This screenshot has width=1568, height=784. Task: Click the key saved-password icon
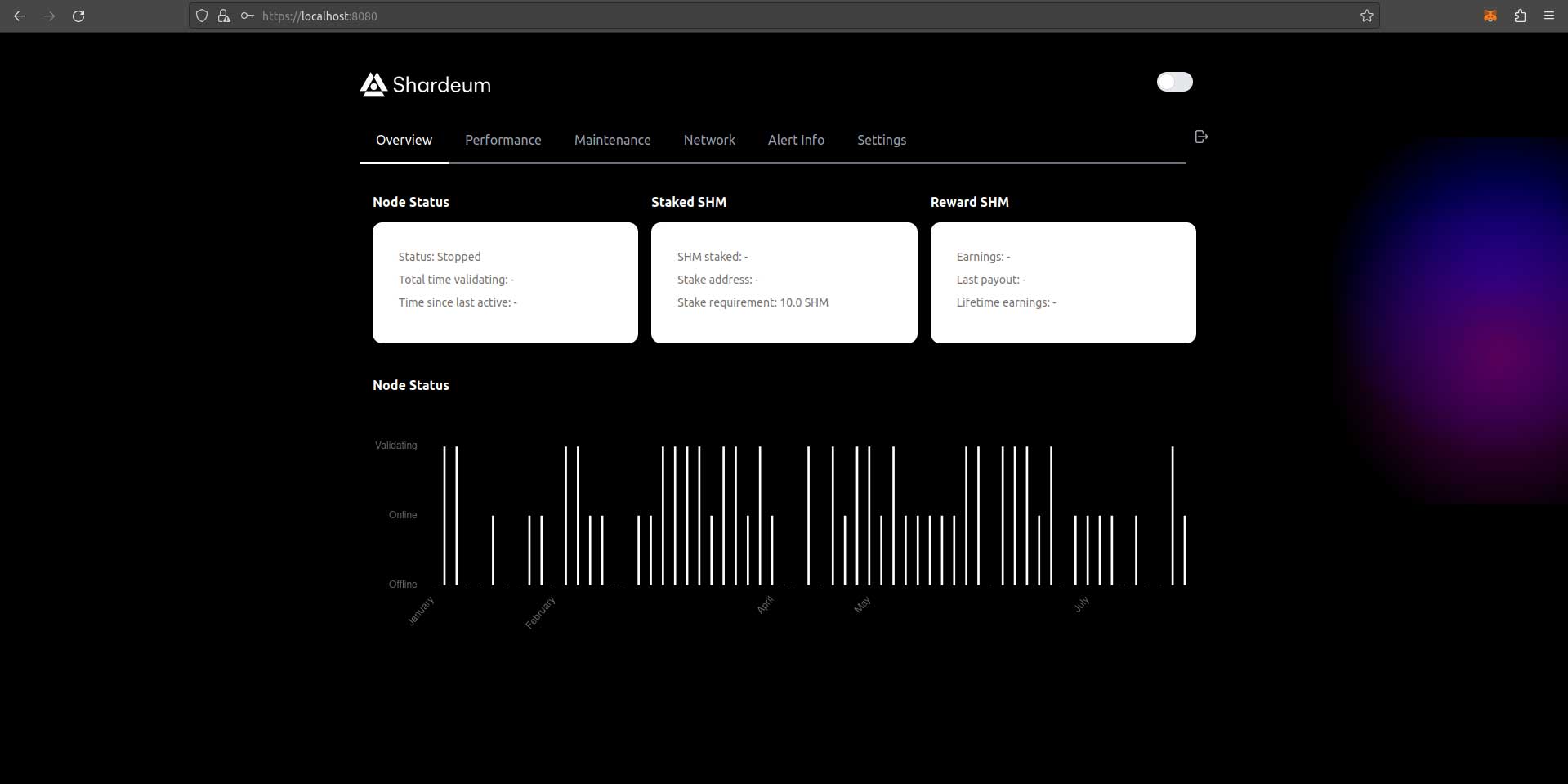coord(247,16)
